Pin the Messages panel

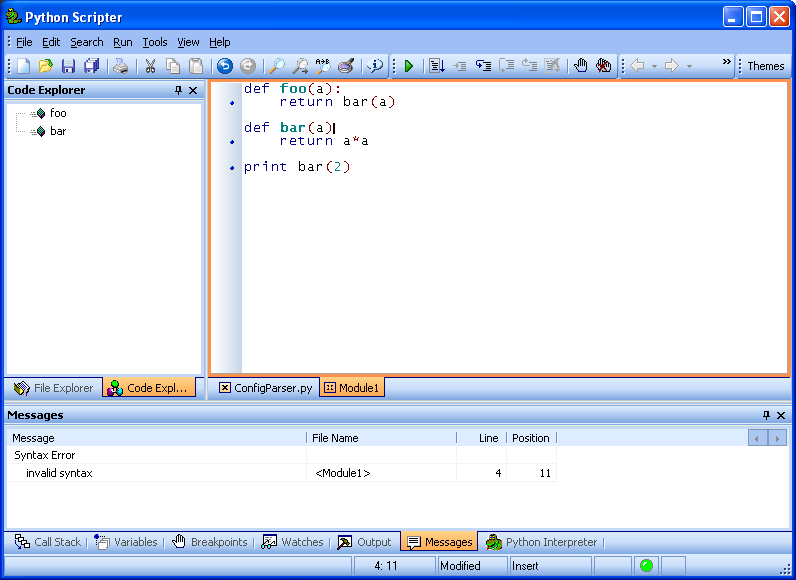coord(766,415)
